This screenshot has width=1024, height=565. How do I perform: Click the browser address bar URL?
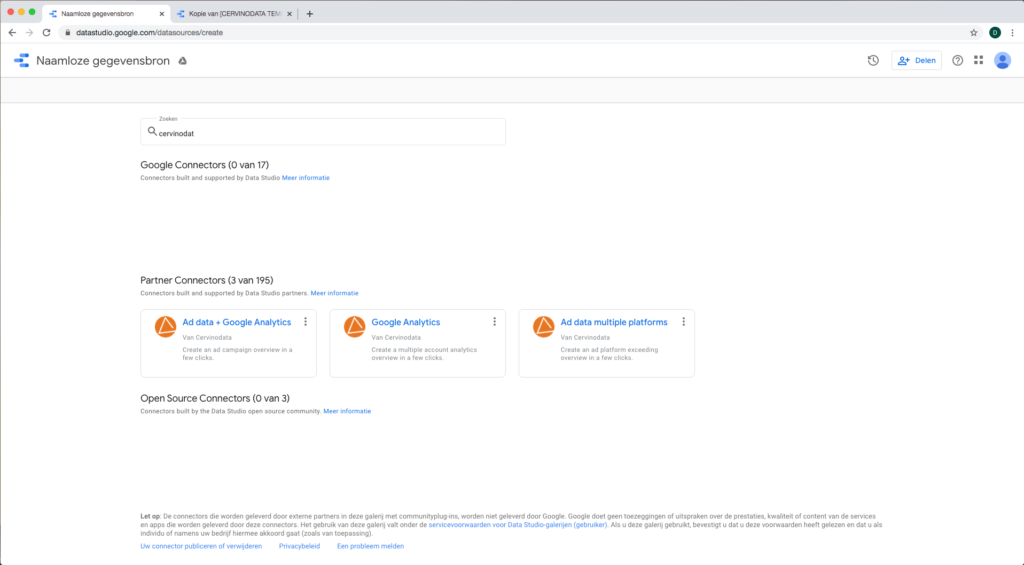tap(150, 33)
